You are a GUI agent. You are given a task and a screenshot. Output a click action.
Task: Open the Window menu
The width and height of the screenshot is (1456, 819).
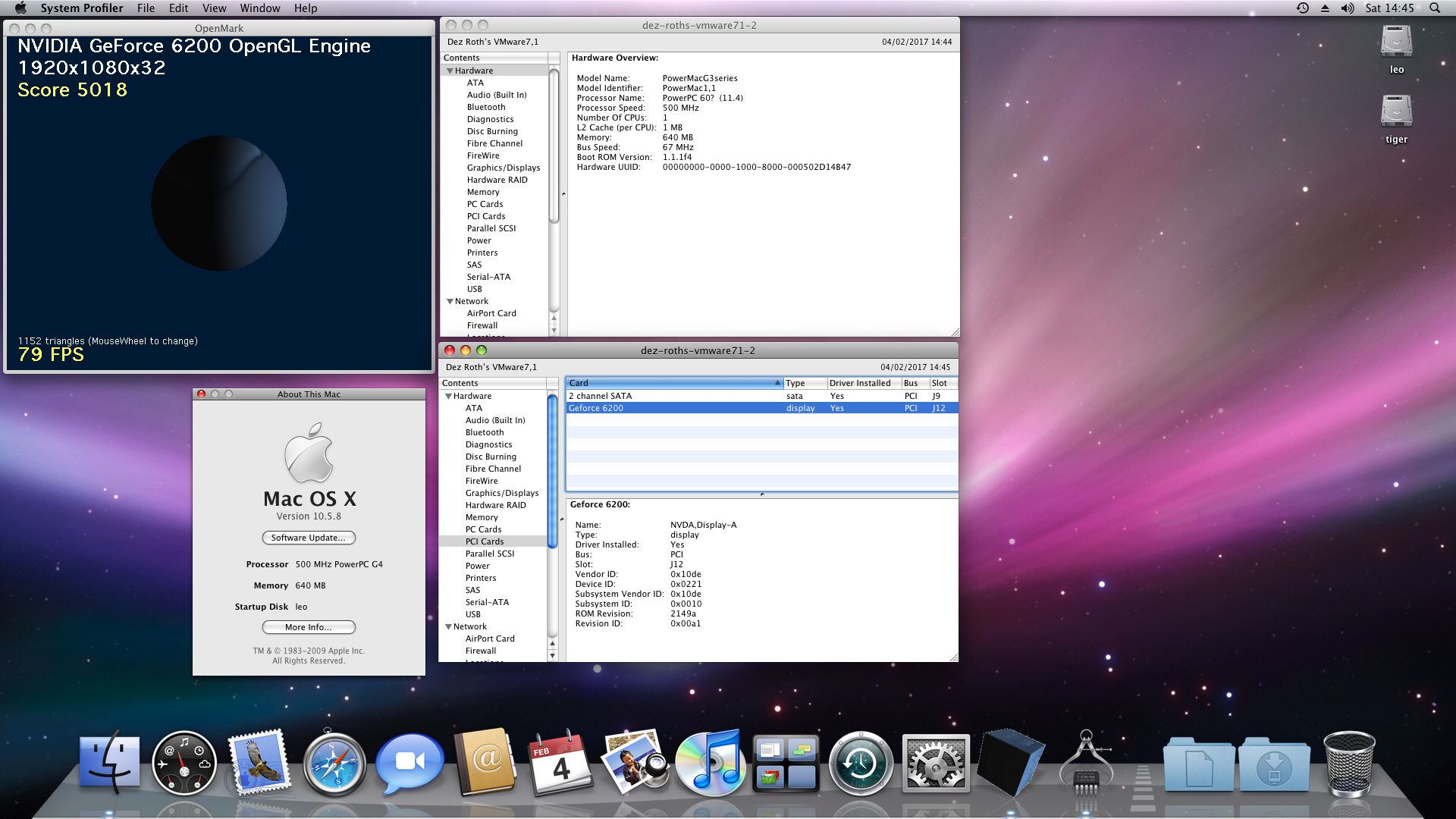259,8
